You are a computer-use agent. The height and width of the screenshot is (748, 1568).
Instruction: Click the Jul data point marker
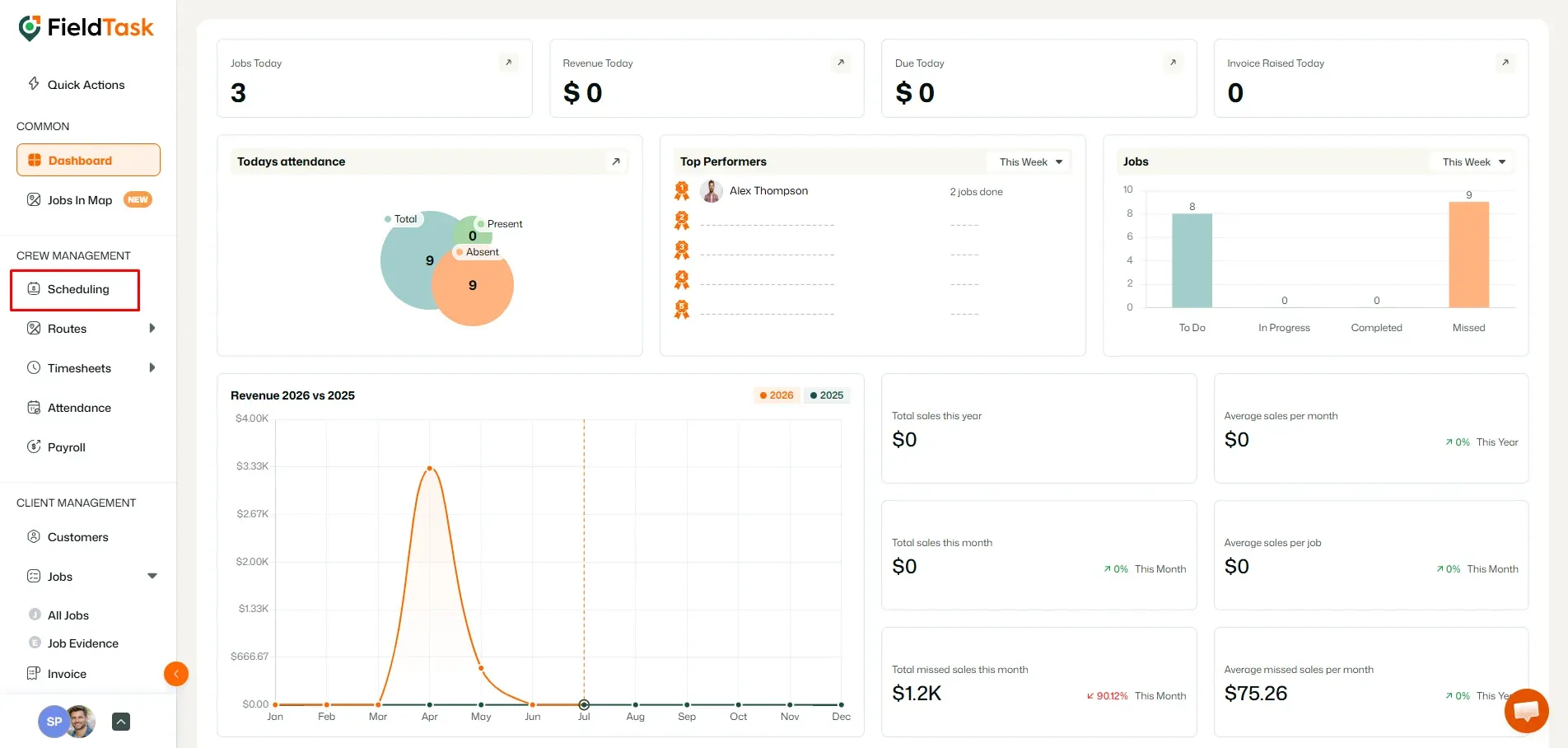[584, 705]
